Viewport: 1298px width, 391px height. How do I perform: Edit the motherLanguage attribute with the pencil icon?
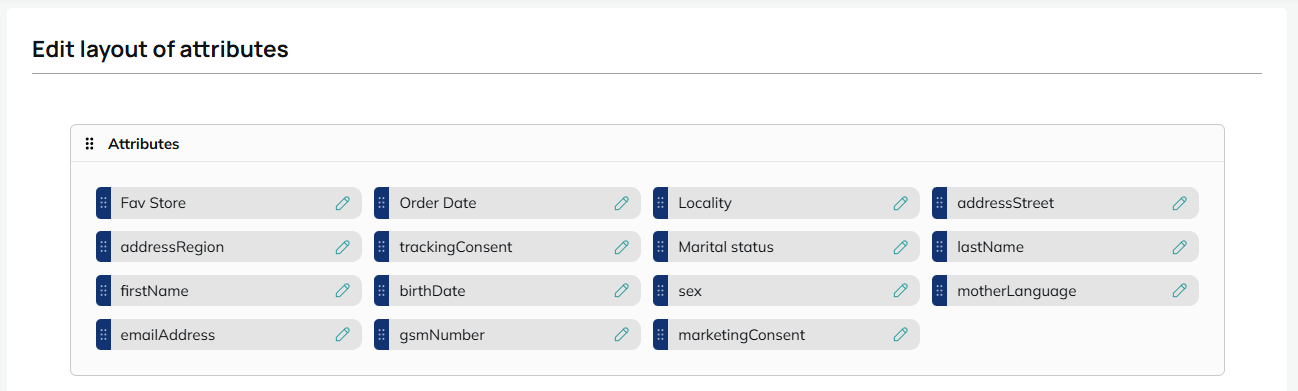[1180, 291]
